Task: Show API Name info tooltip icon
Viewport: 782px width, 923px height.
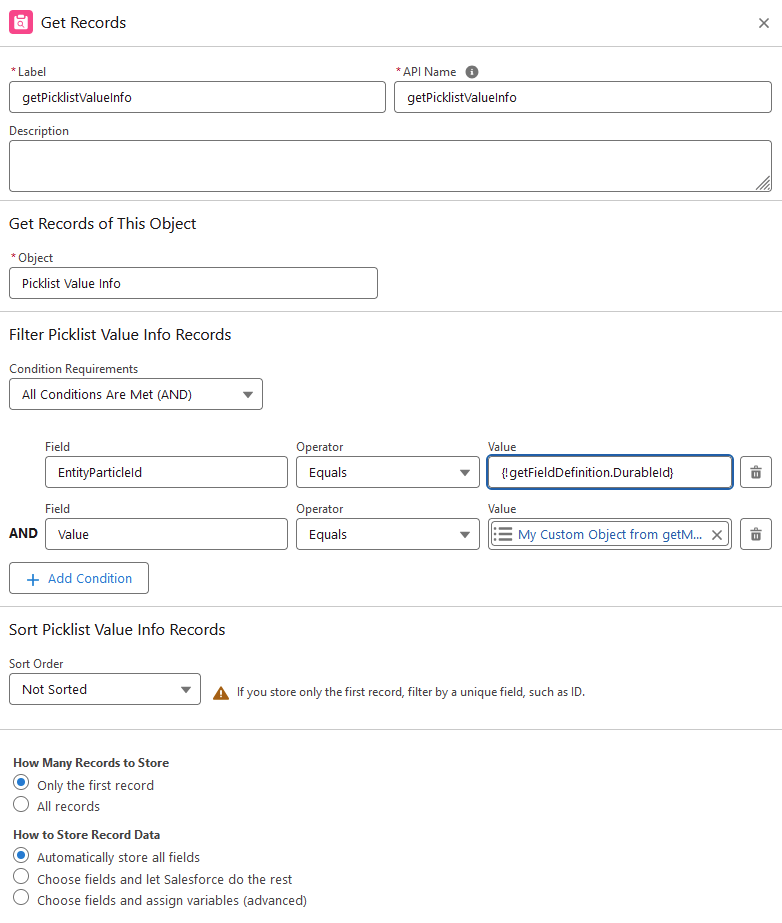Action: point(472,72)
